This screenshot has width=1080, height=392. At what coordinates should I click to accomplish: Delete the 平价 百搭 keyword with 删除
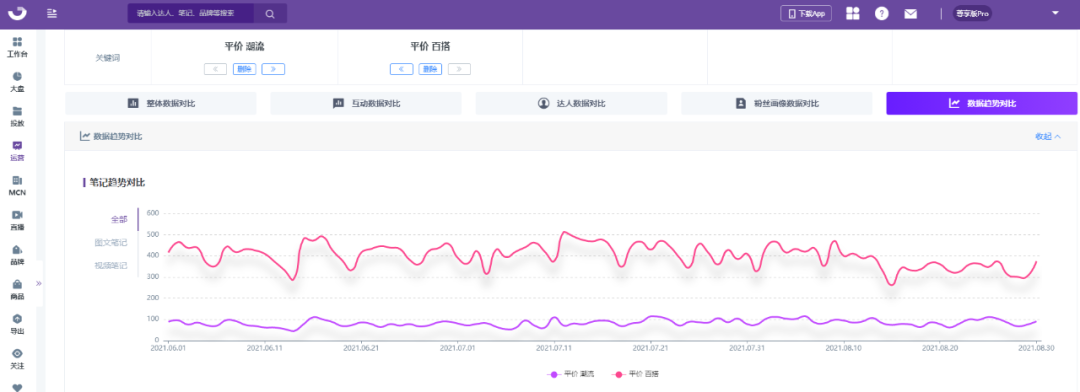(x=430, y=69)
